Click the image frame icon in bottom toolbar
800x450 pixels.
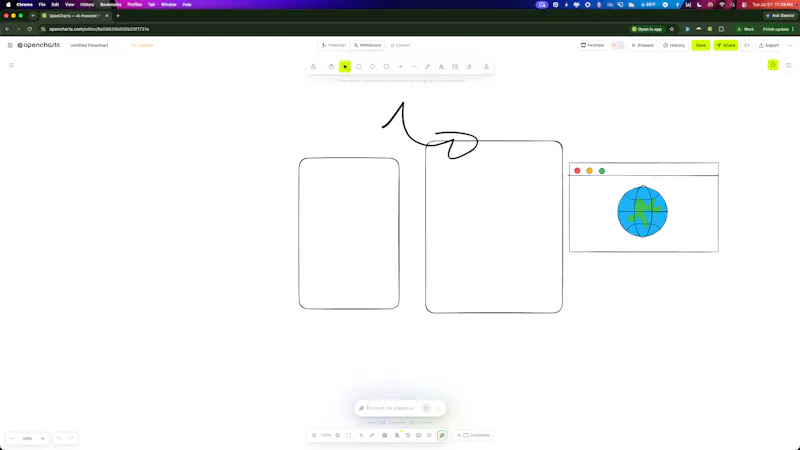point(418,435)
